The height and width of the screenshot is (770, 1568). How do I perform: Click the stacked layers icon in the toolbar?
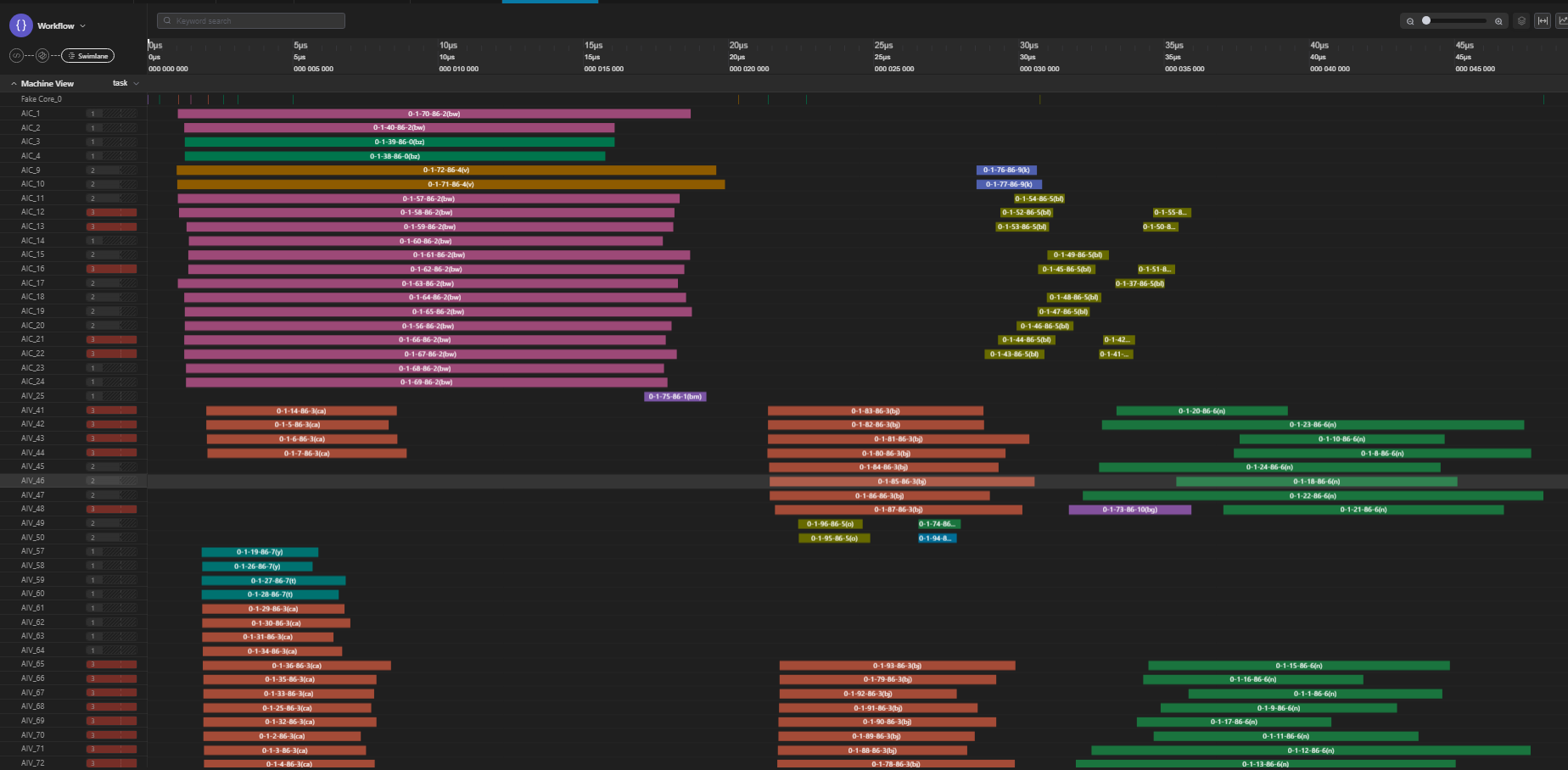(1521, 21)
